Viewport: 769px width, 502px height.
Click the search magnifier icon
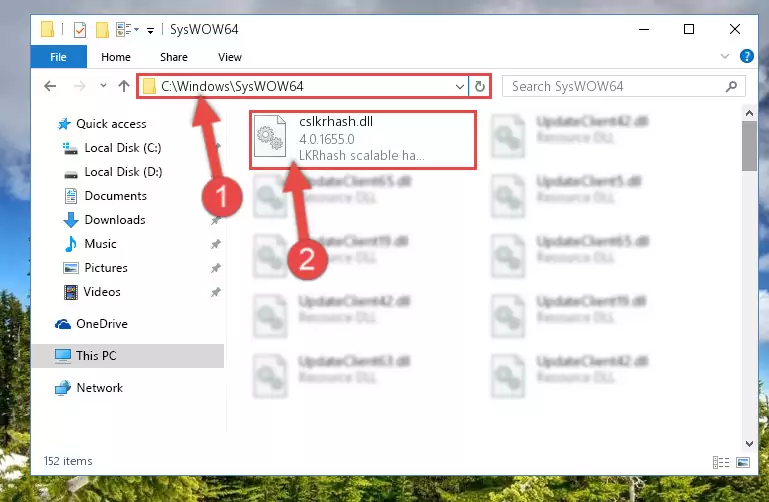[x=731, y=87]
